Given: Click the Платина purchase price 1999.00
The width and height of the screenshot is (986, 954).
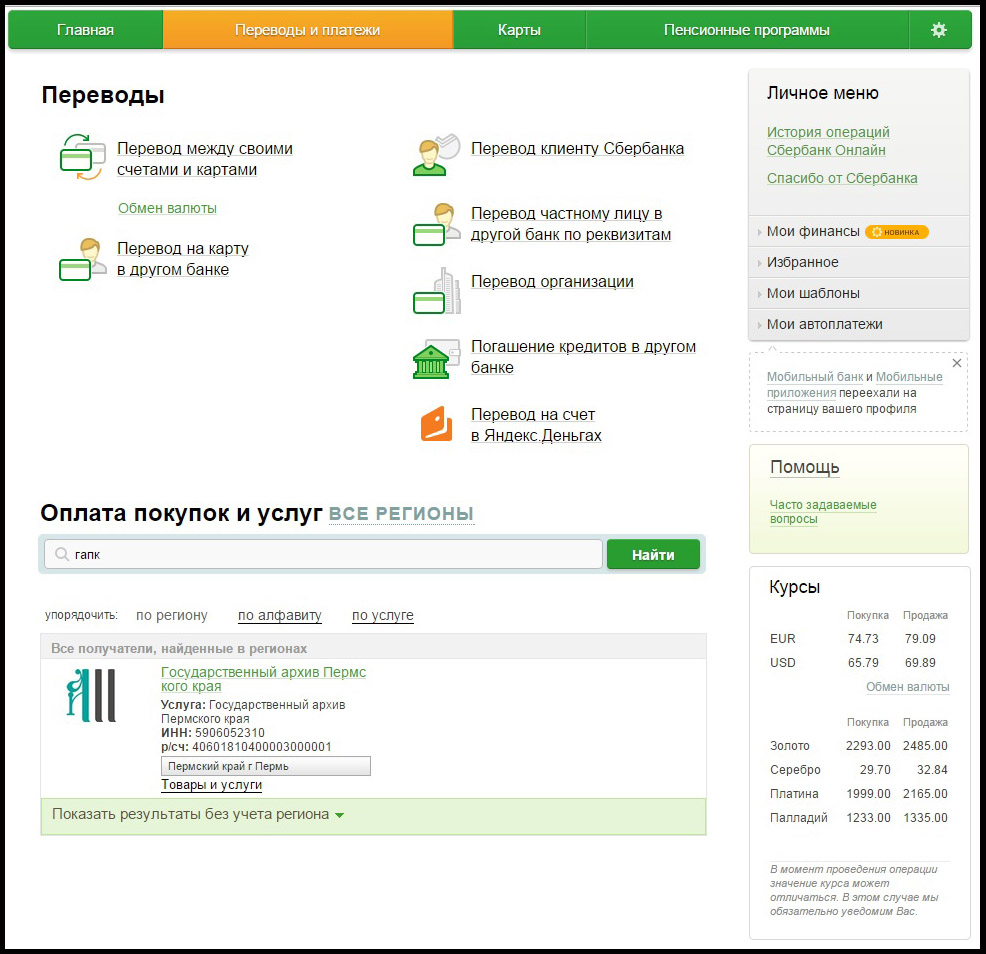Looking at the screenshot, I should (868, 794).
